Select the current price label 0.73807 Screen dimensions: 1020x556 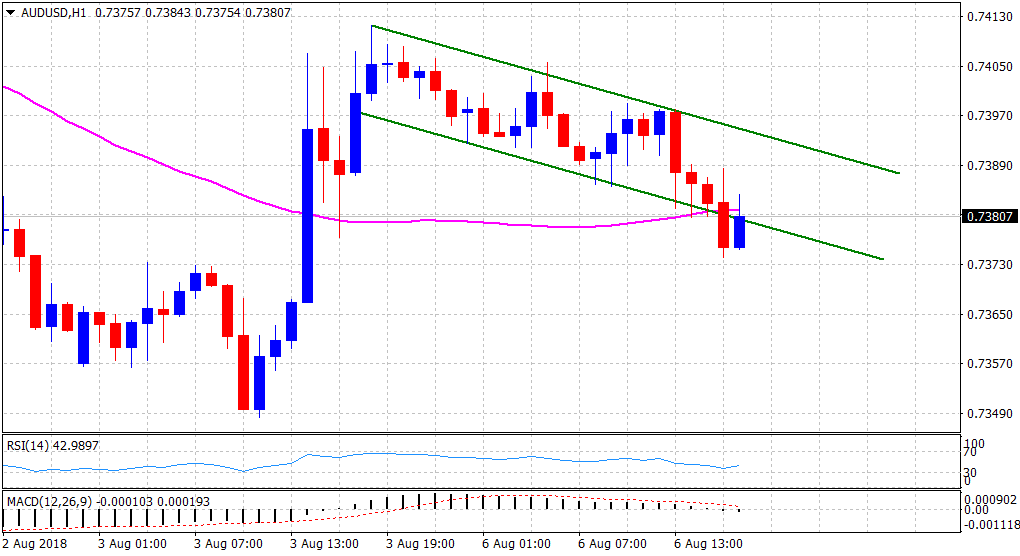coord(990,216)
